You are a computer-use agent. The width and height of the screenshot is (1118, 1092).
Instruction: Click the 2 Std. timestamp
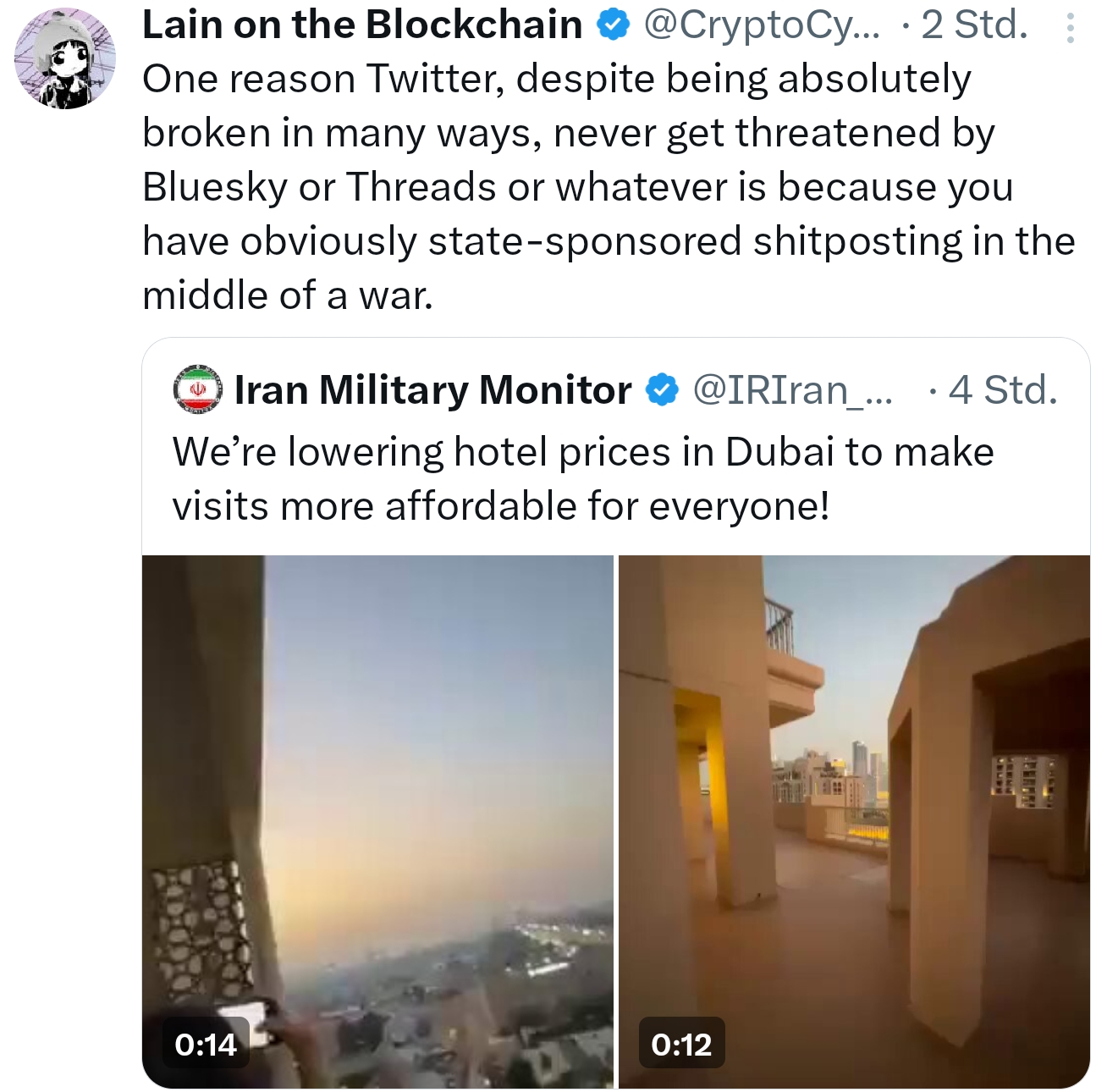click(x=973, y=25)
